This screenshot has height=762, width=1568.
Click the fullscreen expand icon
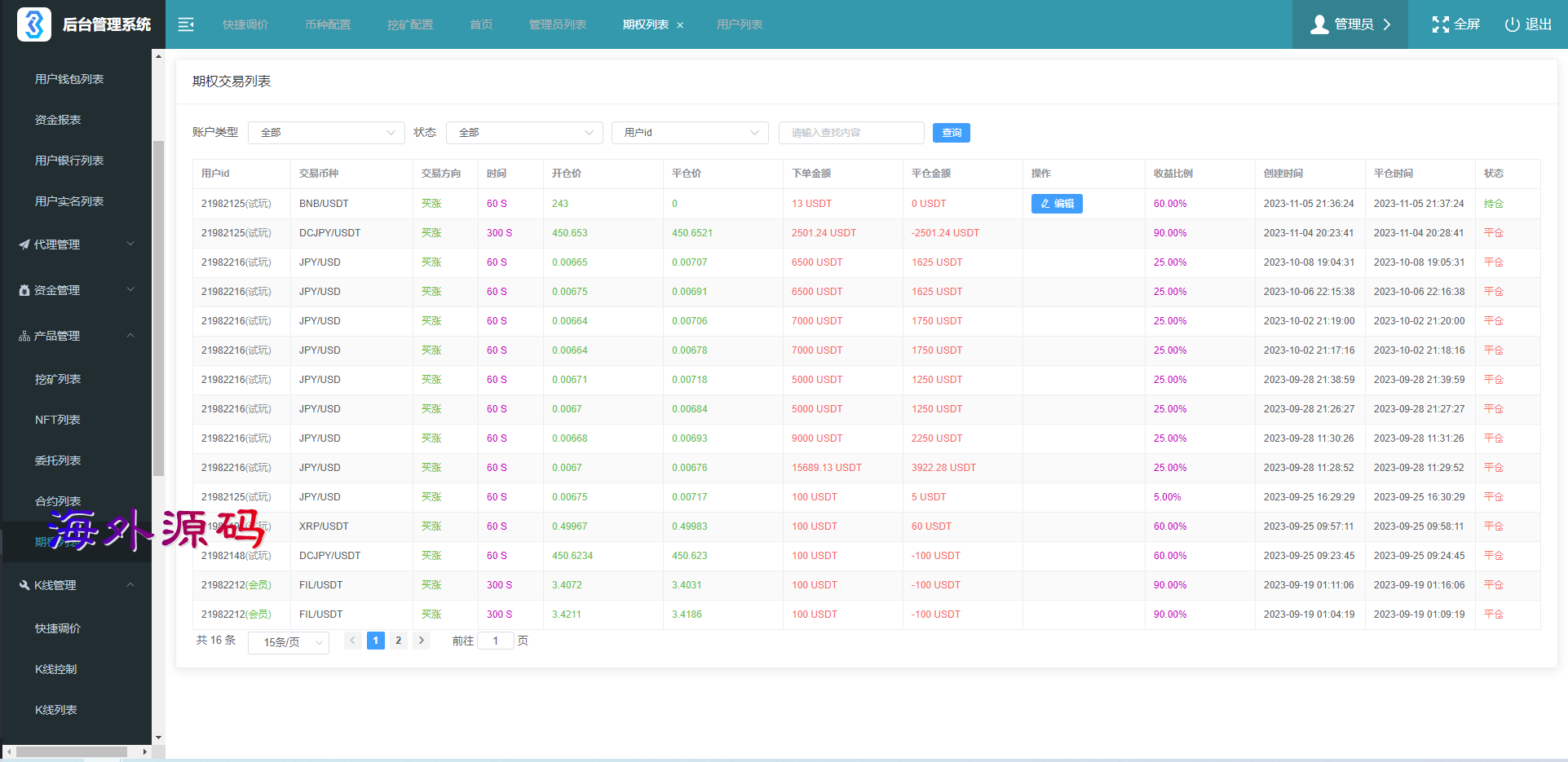click(x=1441, y=24)
